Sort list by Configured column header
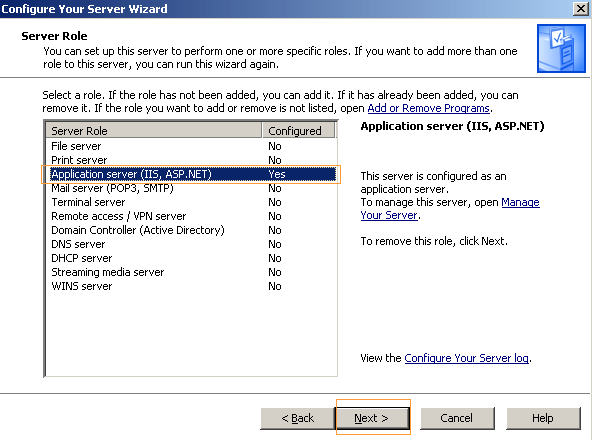The height and width of the screenshot is (440, 592). (298, 131)
